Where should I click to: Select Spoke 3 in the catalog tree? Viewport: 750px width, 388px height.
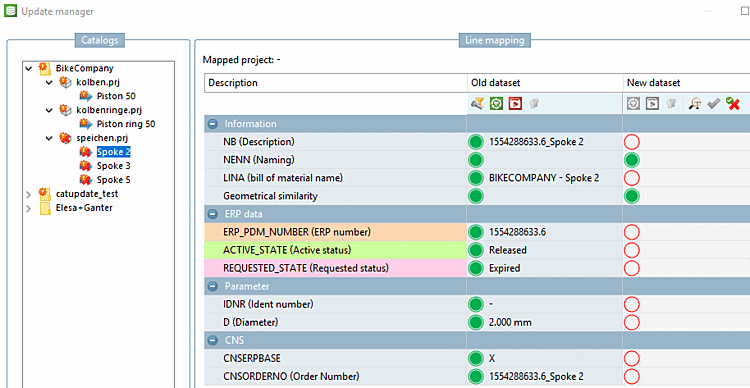(x=113, y=166)
